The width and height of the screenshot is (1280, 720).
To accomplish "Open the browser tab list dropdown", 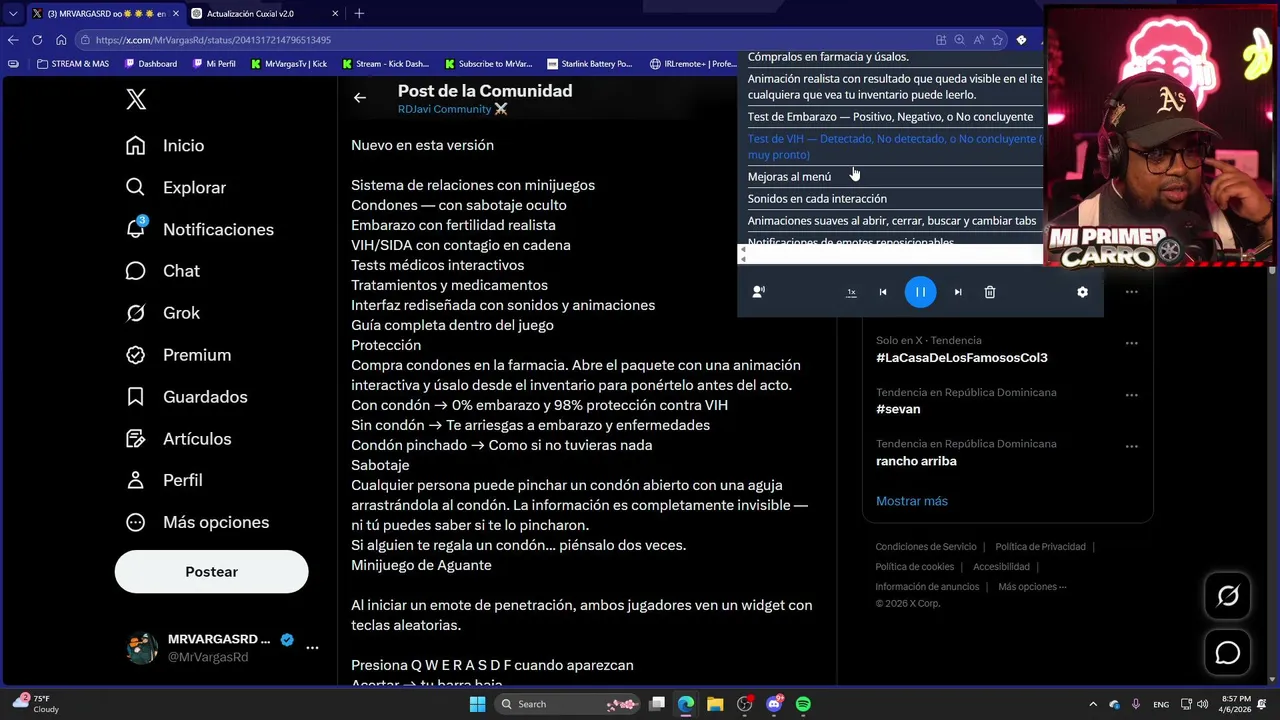I will pyautogui.click(x=13, y=13).
